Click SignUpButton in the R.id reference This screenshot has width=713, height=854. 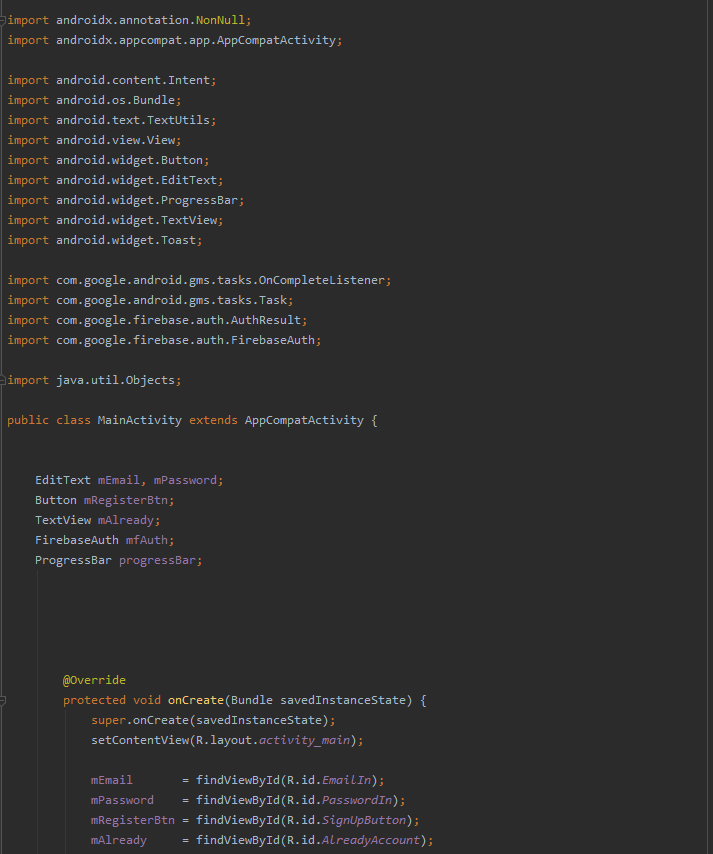coord(364,820)
